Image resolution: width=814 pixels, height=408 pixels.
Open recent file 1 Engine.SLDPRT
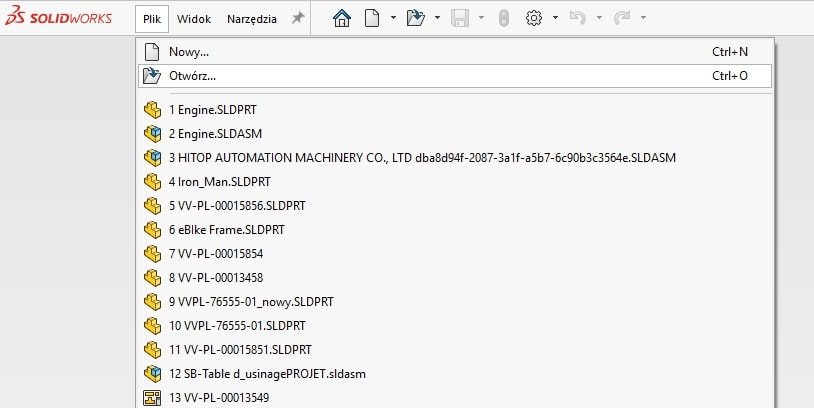pyautogui.click(x=455, y=110)
